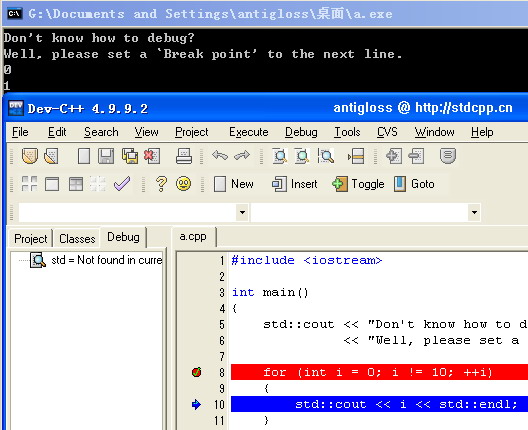Screen dimensions: 528x430
Task: Open the File menu
Action: point(20,132)
